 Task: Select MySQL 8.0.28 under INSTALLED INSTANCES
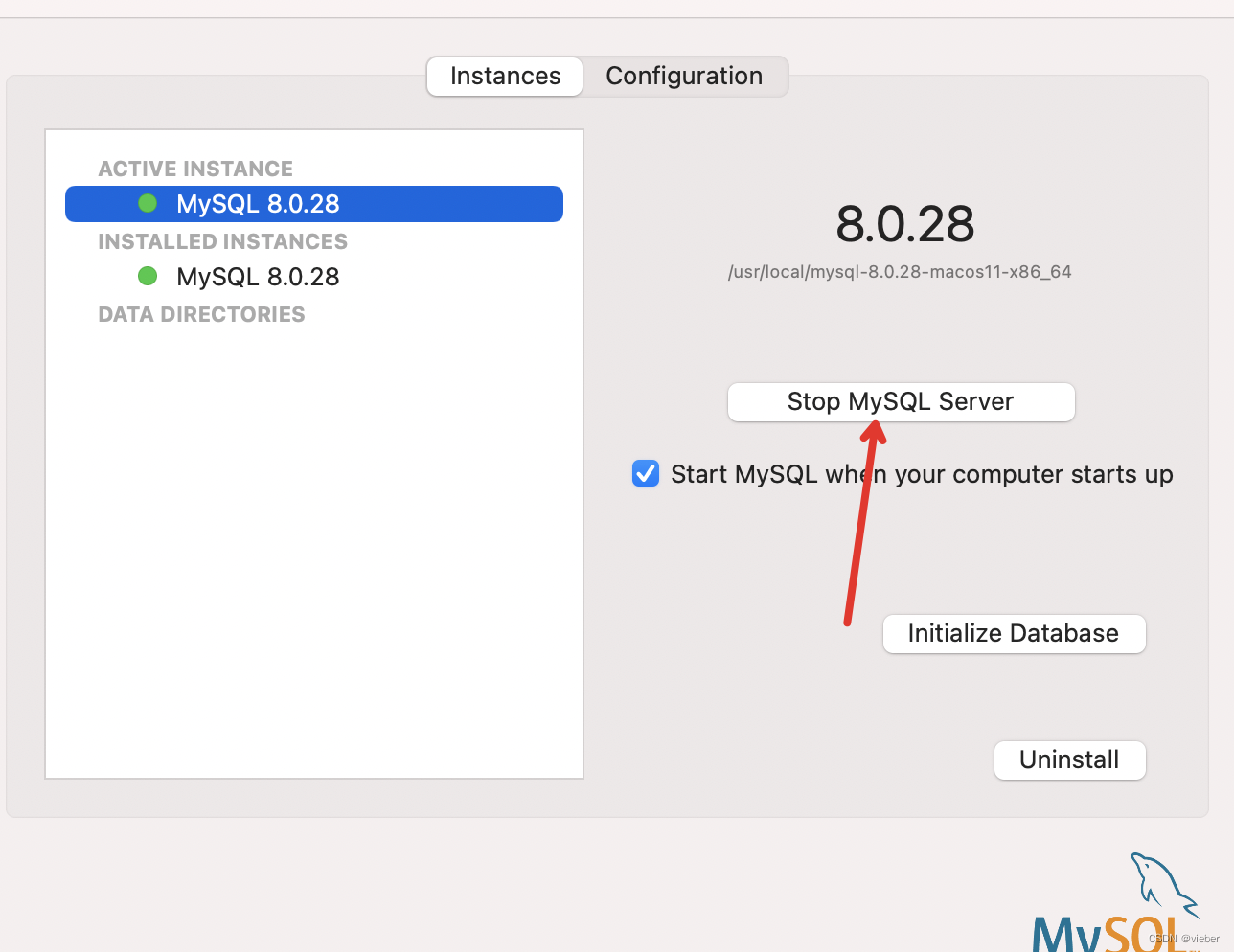coord(257,276)
